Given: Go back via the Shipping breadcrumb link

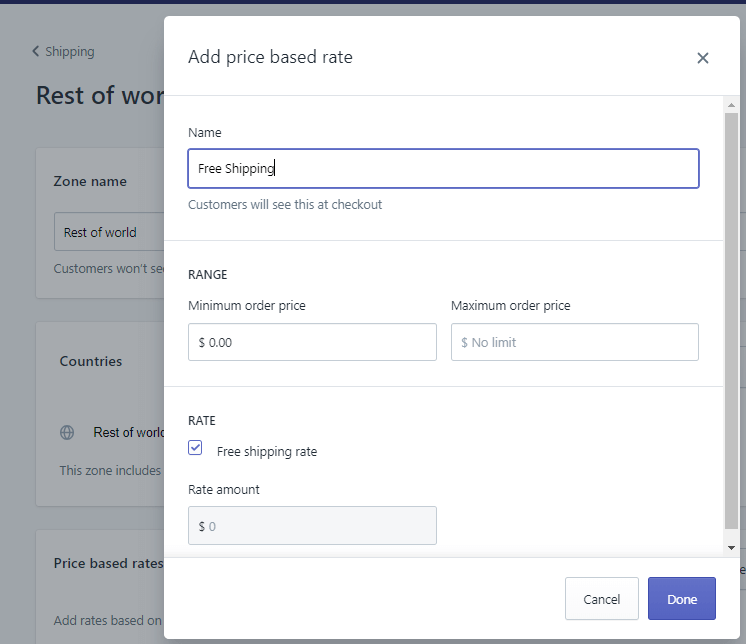Looking at the screenshot, I should pyautogui.click(x=69, y=52).
